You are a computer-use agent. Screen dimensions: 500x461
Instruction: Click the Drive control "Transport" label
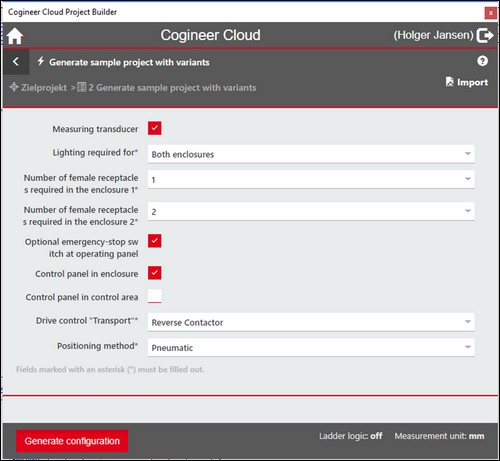[x=87, y=321]
